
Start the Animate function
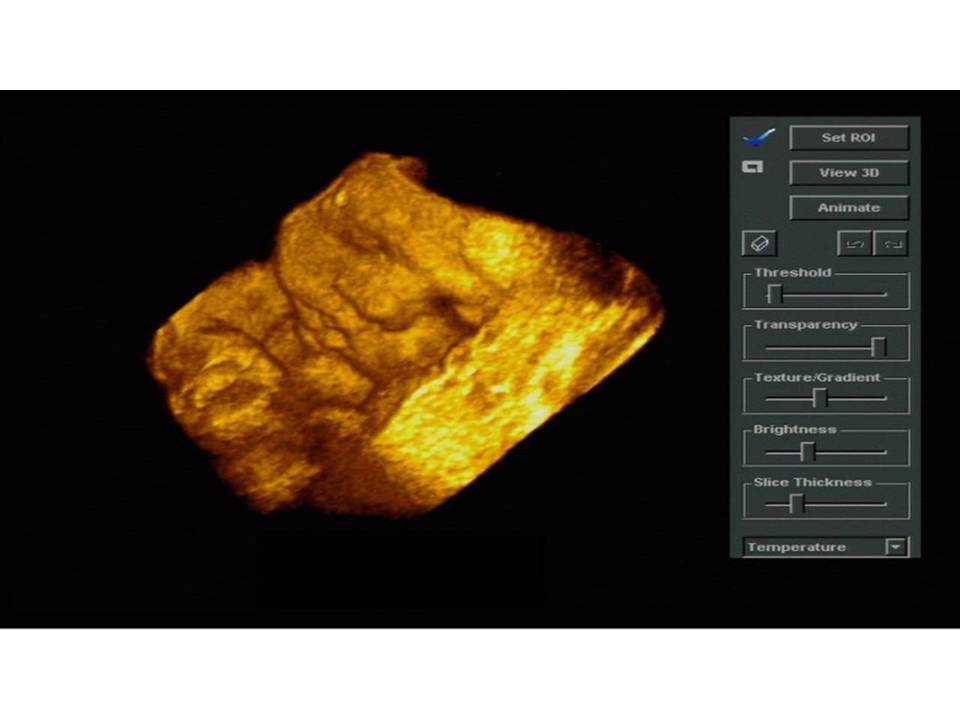coord(849,208)
